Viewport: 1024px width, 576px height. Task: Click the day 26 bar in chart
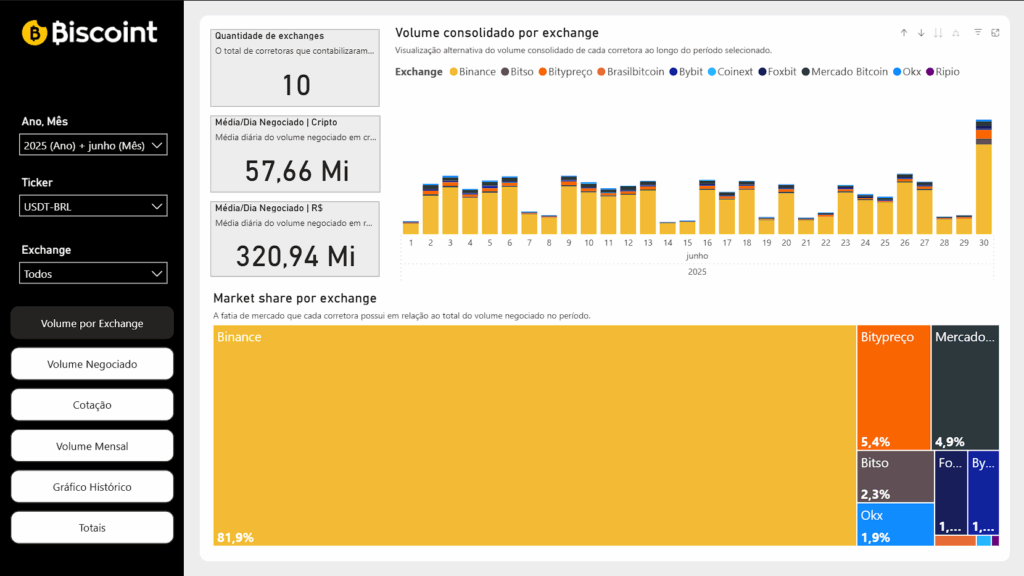click(904, 204)
